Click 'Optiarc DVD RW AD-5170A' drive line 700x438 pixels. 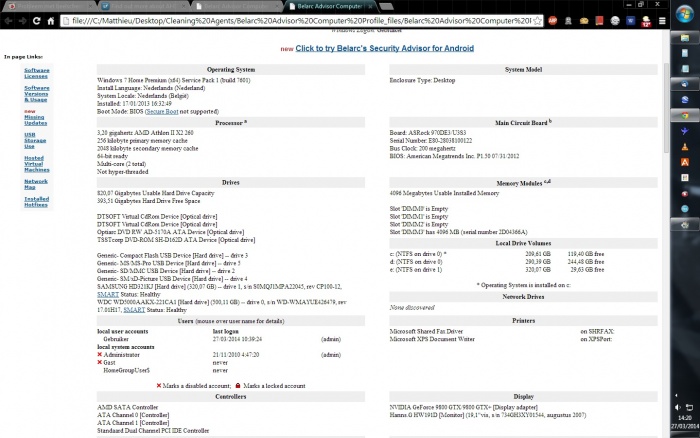(170, 232)
